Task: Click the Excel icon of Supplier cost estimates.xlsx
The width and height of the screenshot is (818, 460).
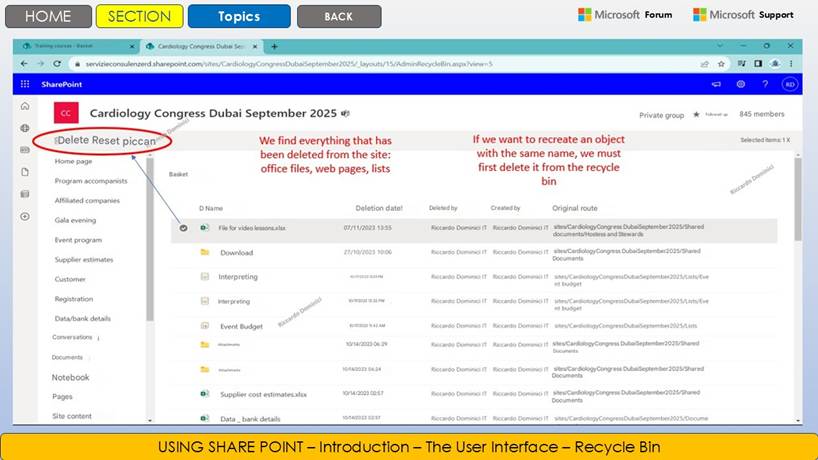Action: click(205, 394)
